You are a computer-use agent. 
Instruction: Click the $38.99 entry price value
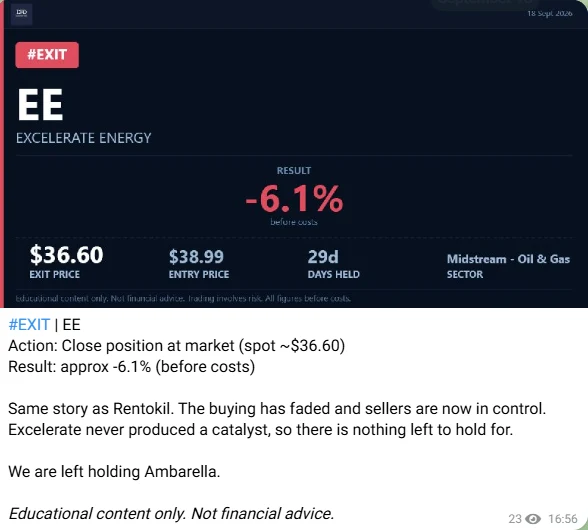(196, 257)
